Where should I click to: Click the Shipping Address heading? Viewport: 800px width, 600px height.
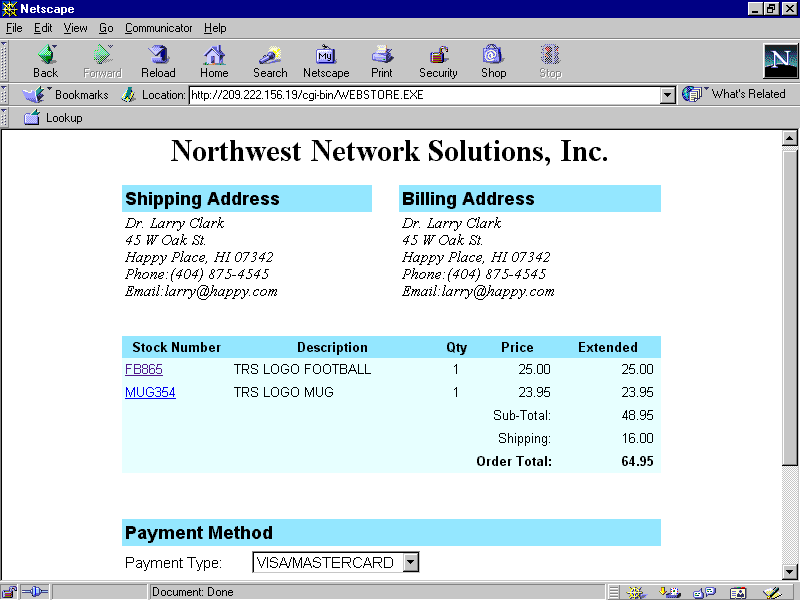pyautogui.click(x=202, y=198)
